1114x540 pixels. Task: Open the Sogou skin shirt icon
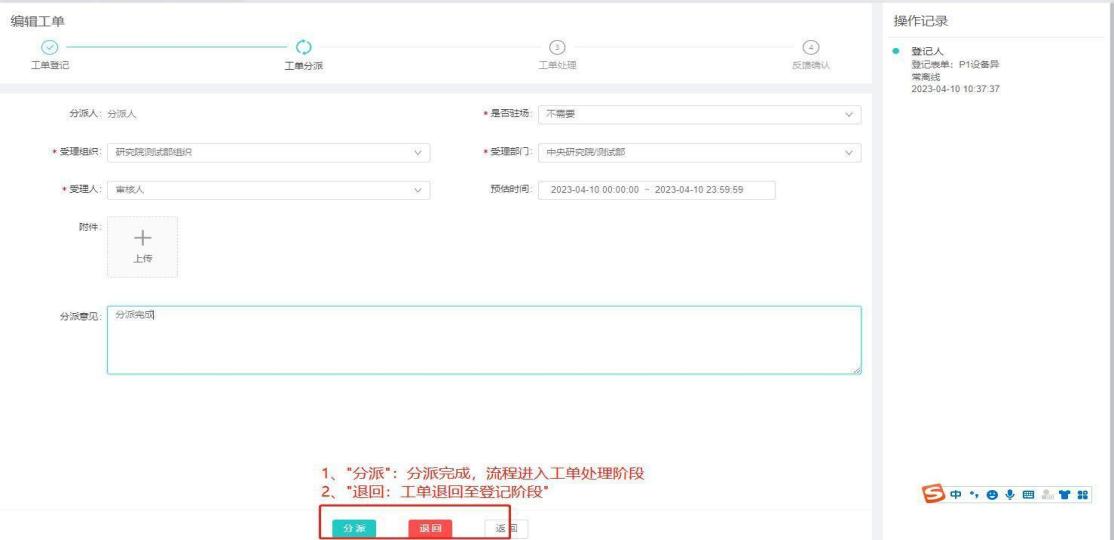pos(1064,494)
